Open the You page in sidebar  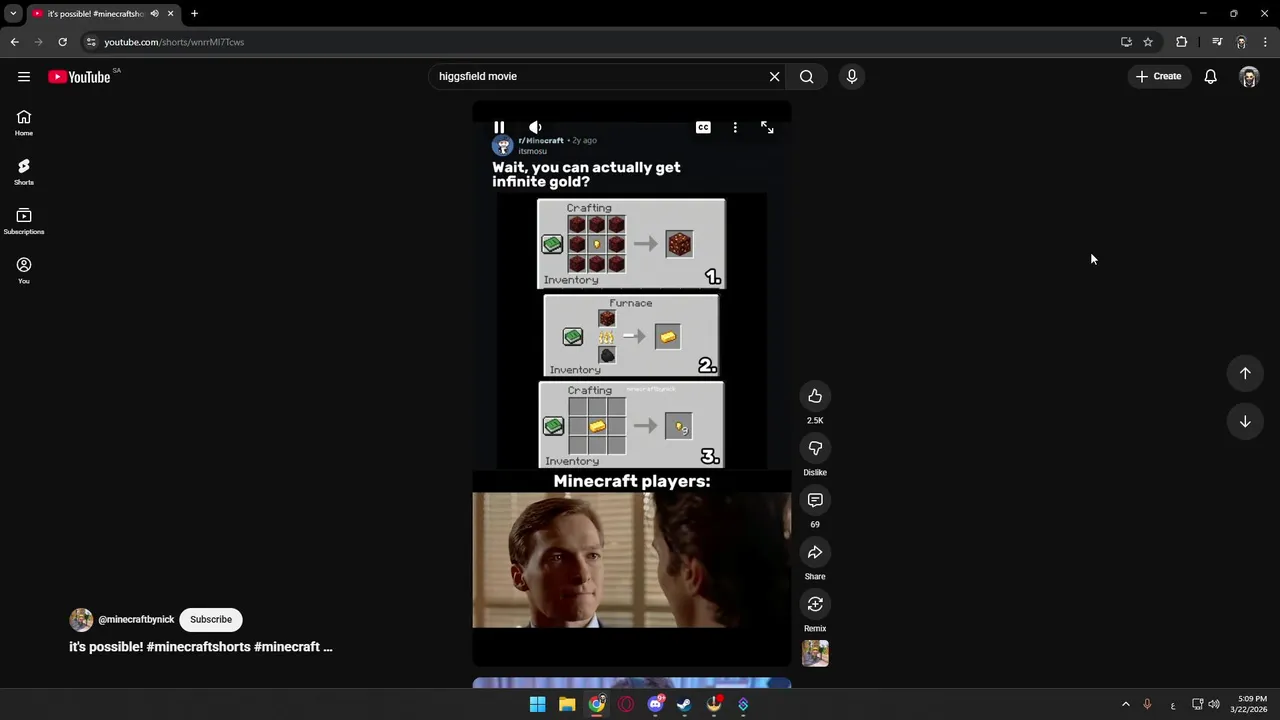tap(24, 270)
